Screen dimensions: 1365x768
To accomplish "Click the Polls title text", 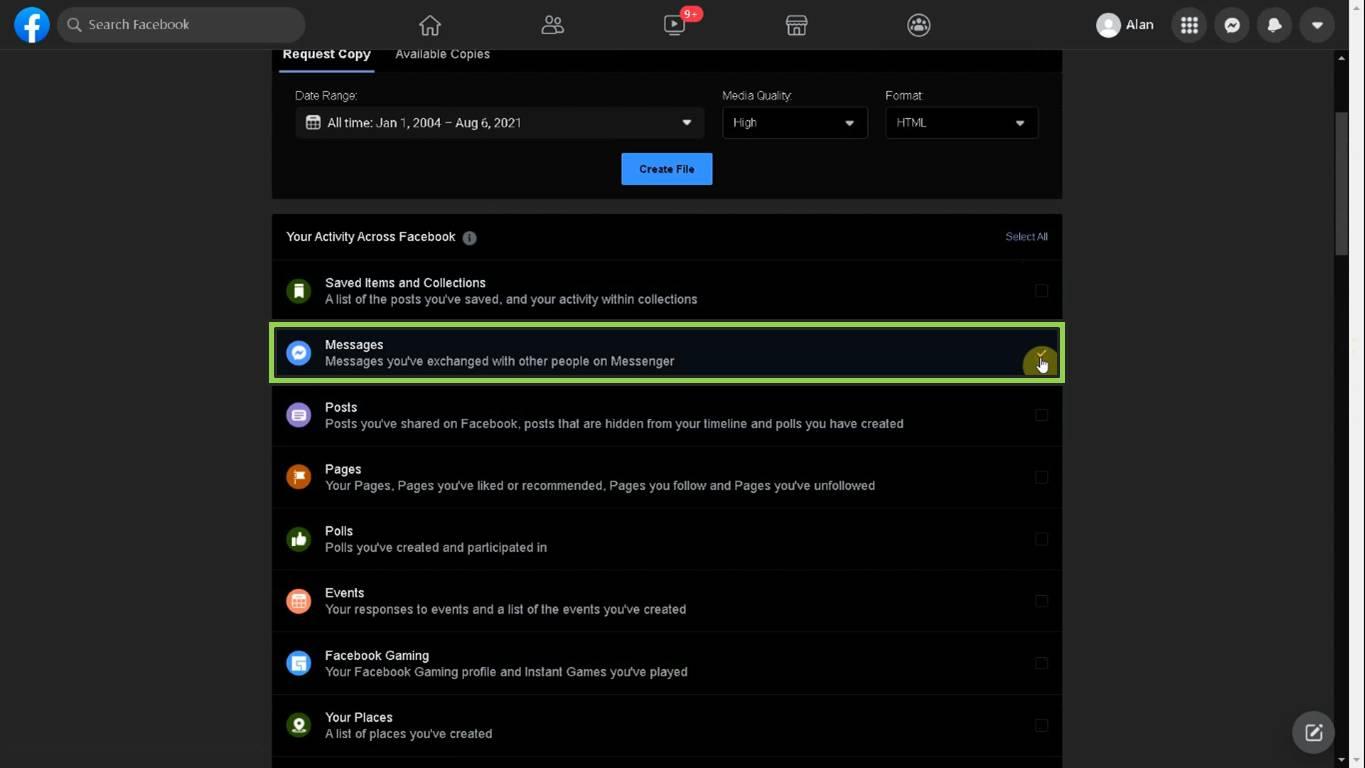I will 339,531.
